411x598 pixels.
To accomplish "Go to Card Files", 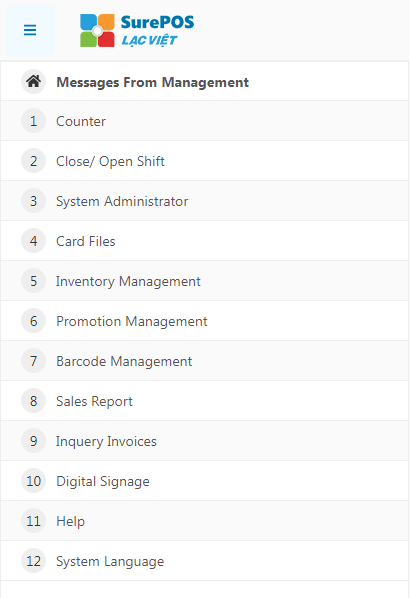I will pyautogui.click(x=205, y=241).
